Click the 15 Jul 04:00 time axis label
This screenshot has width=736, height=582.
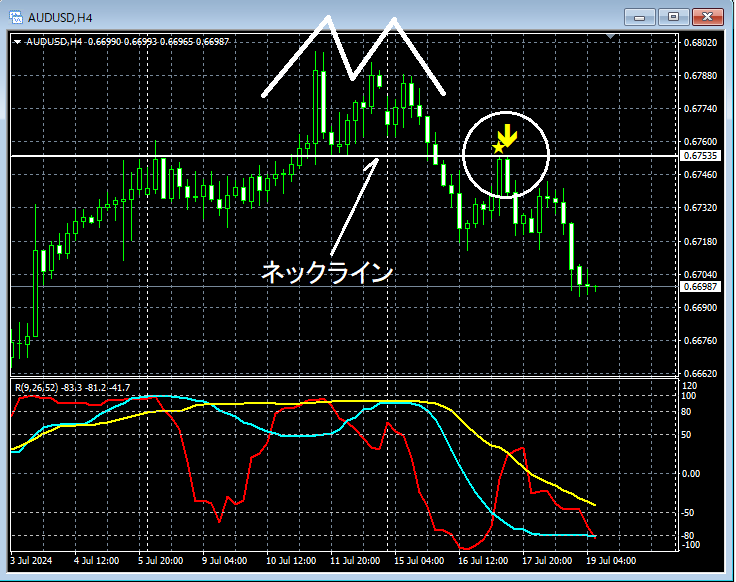pos(419,560)
